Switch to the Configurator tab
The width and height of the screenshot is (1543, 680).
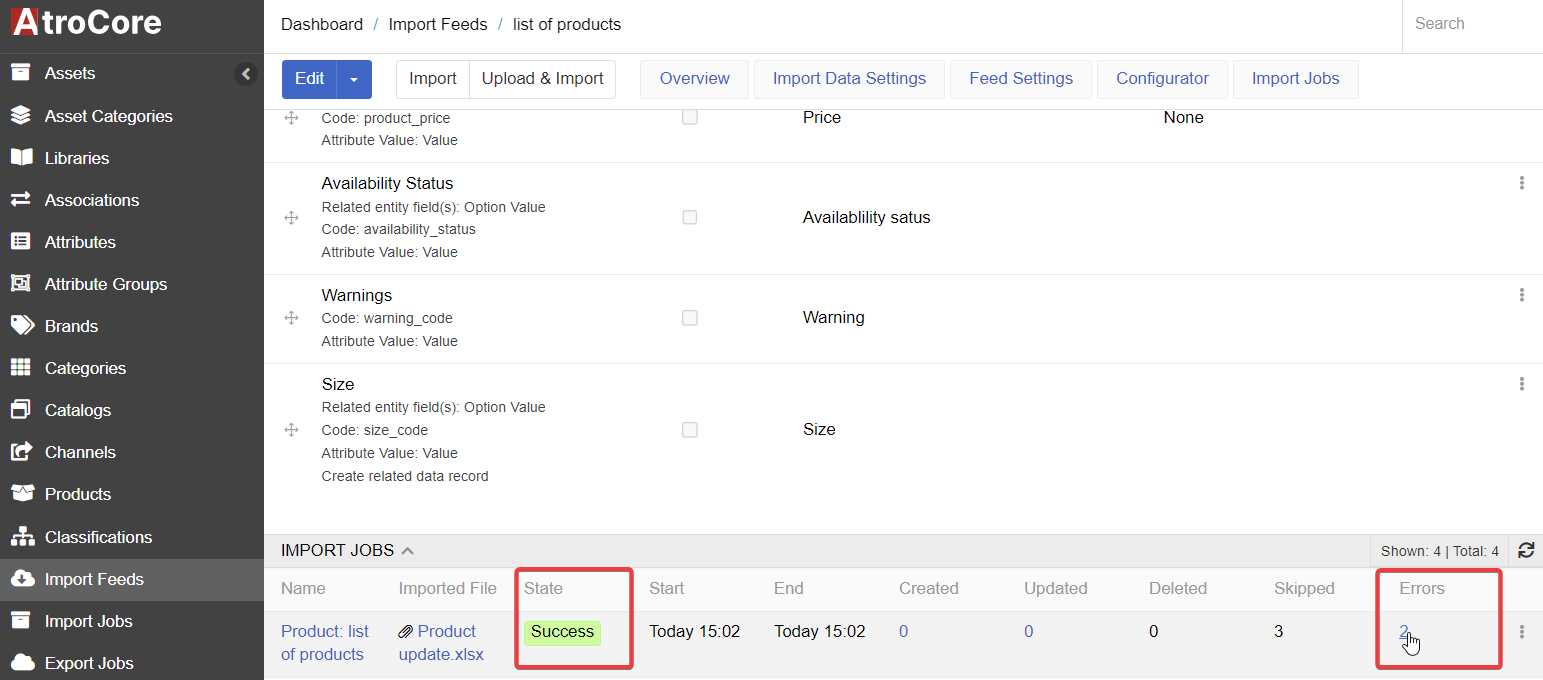pos(1162,79)
